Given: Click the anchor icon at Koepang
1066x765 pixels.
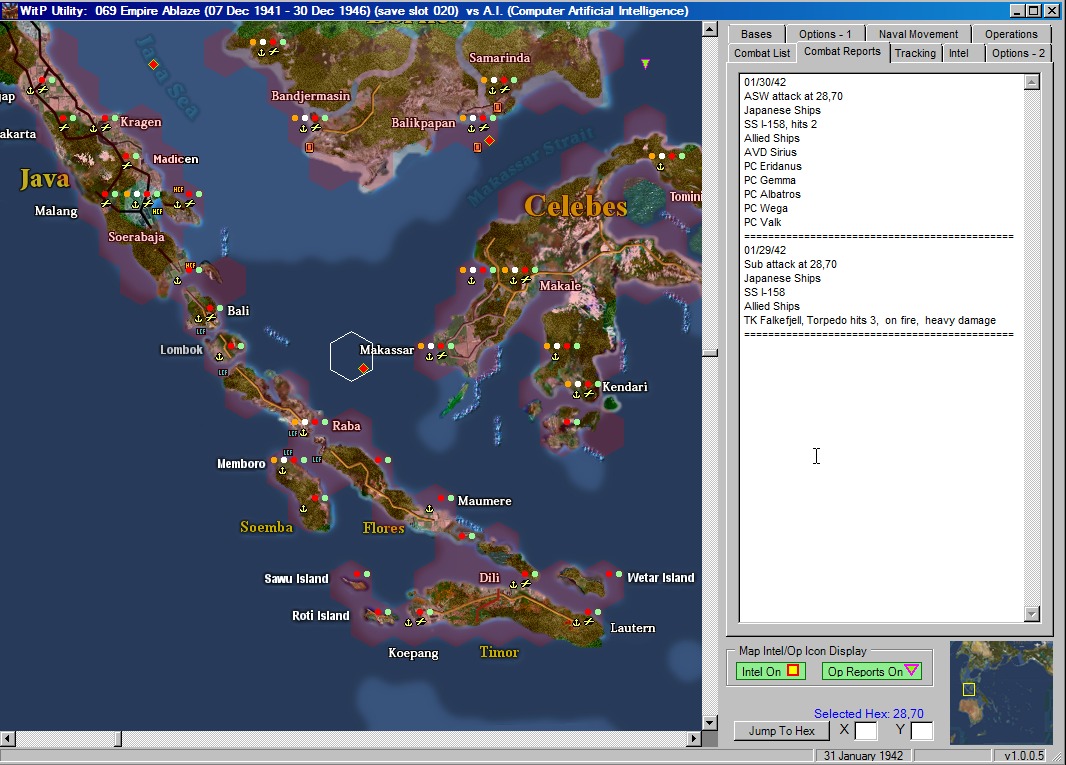Looking at the screenshot, I should point(409,622).
